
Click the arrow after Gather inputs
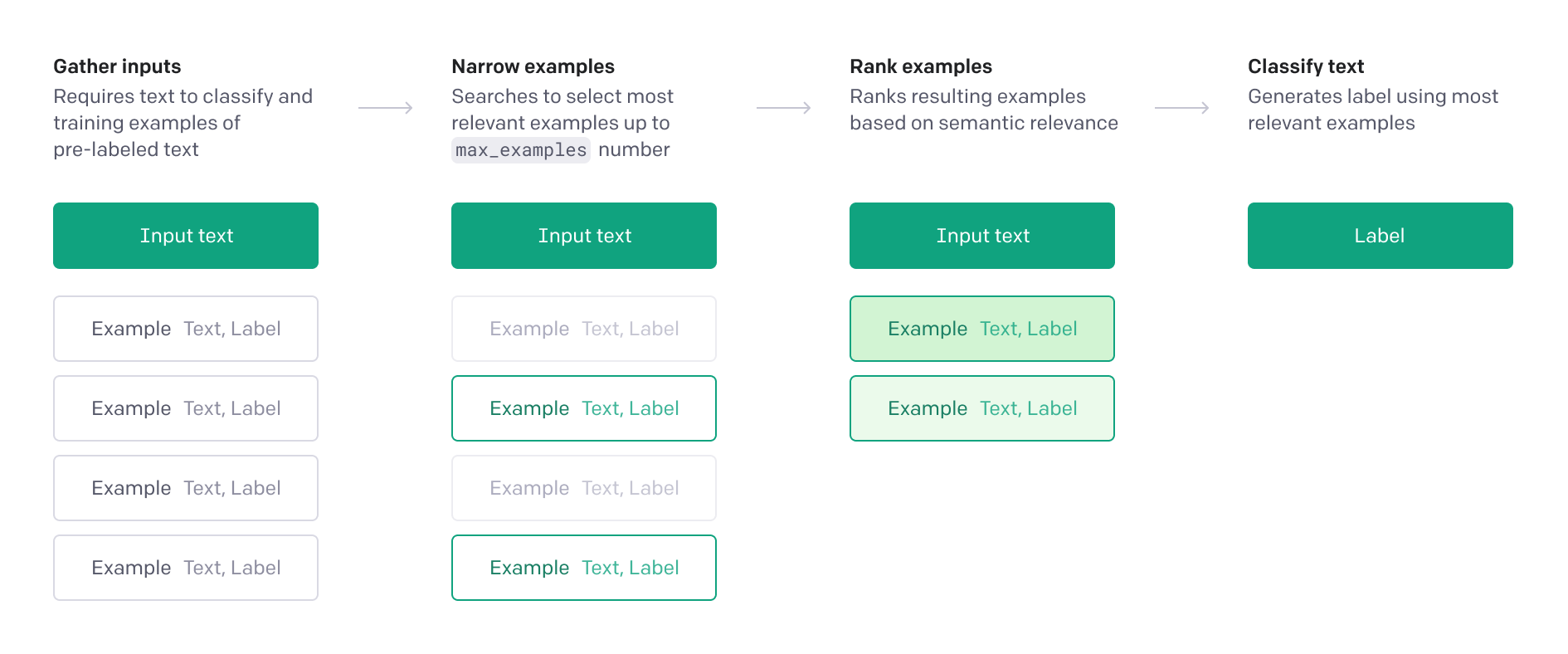[386, 108]
